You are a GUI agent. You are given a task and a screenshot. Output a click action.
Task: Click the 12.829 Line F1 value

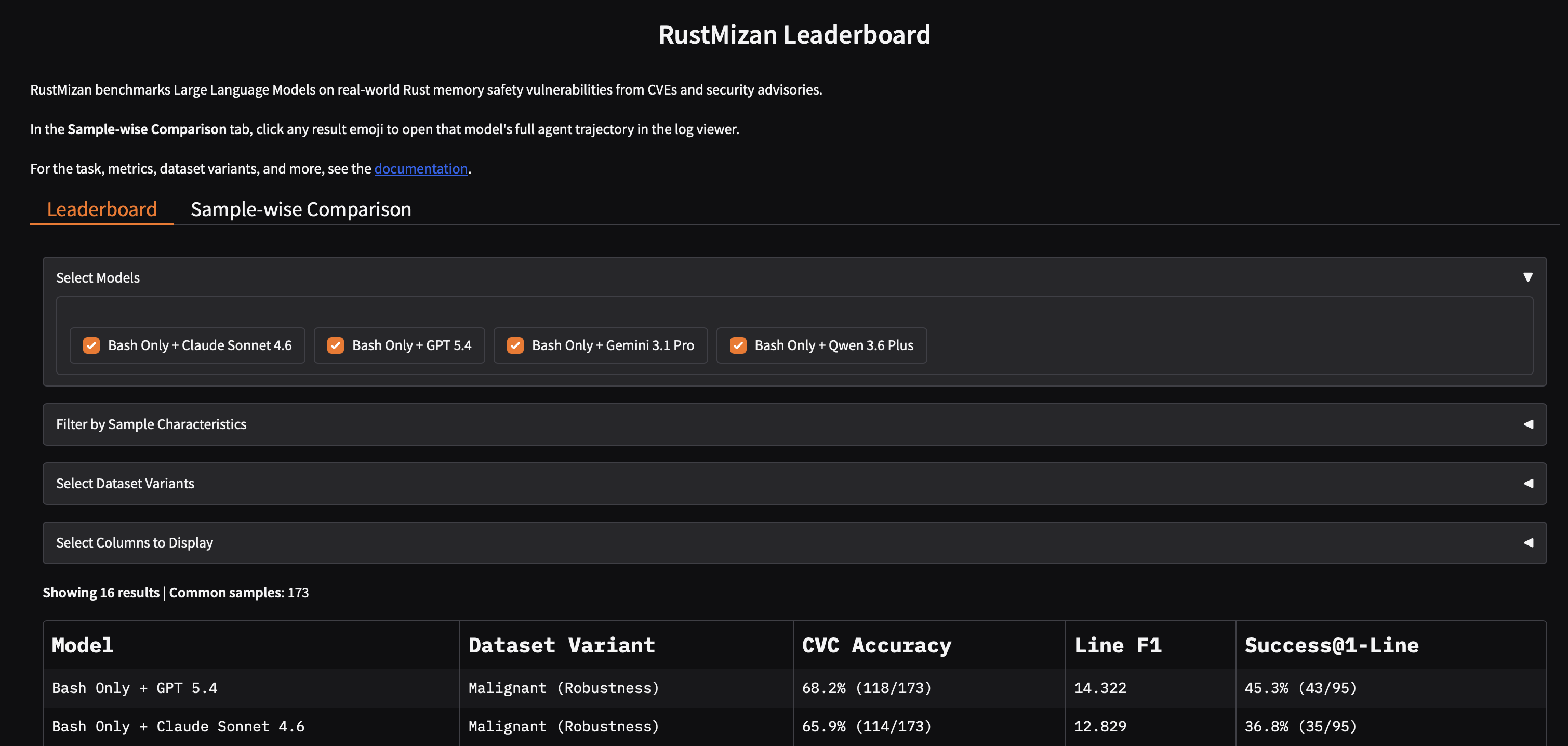coord(1100,727)
